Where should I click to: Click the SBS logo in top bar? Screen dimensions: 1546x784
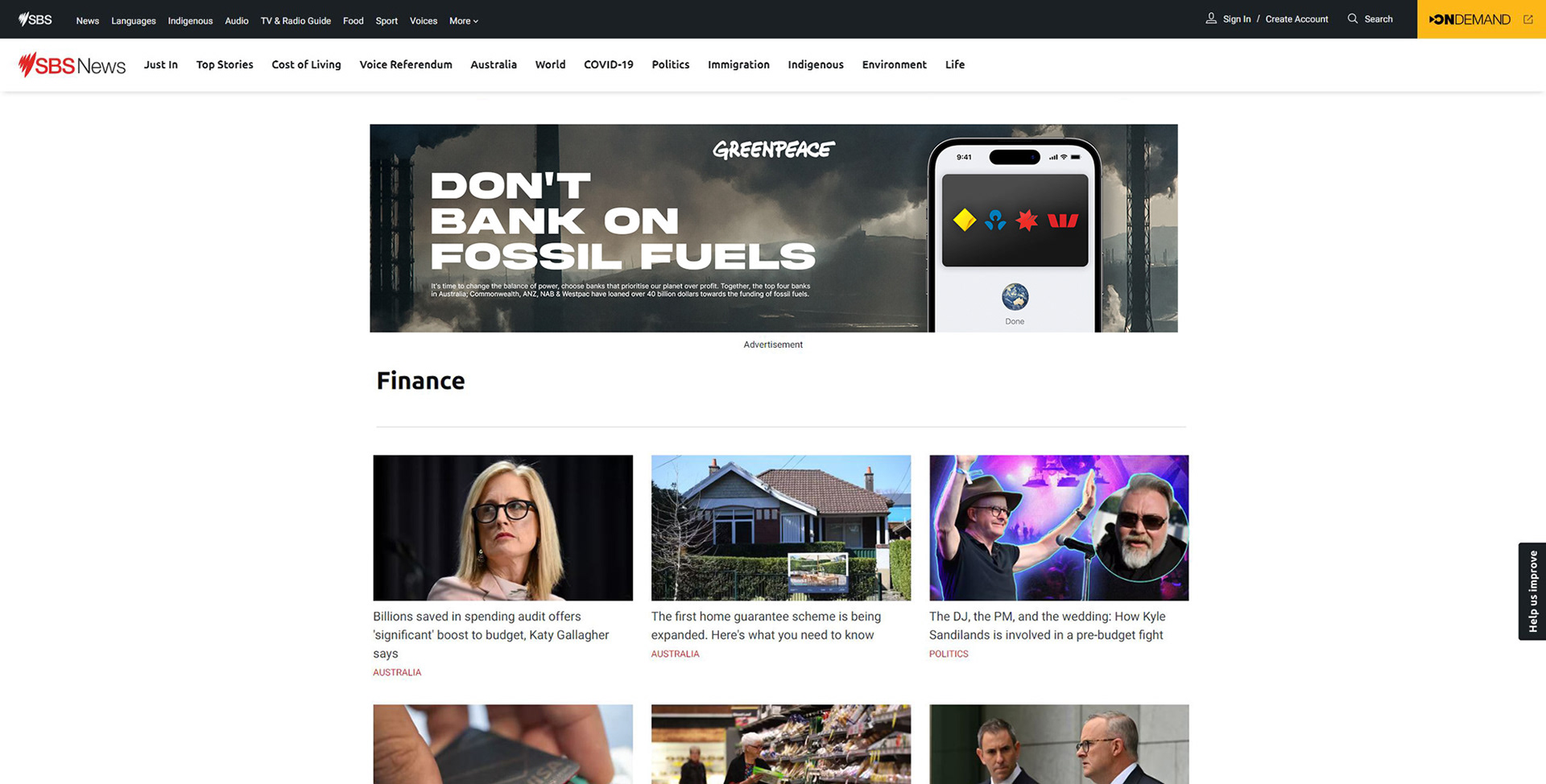click(x=35, y=19)
